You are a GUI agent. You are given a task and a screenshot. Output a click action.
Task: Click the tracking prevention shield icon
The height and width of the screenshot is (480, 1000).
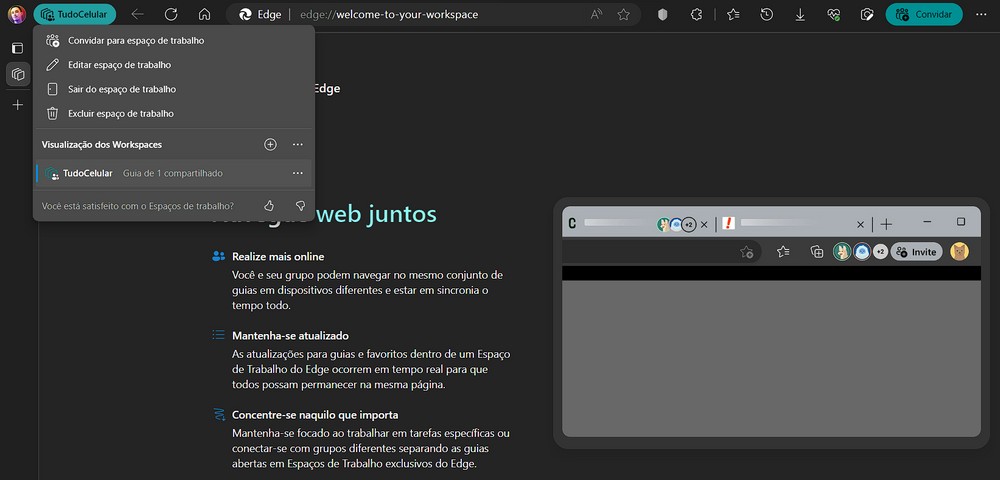(663, 15)
